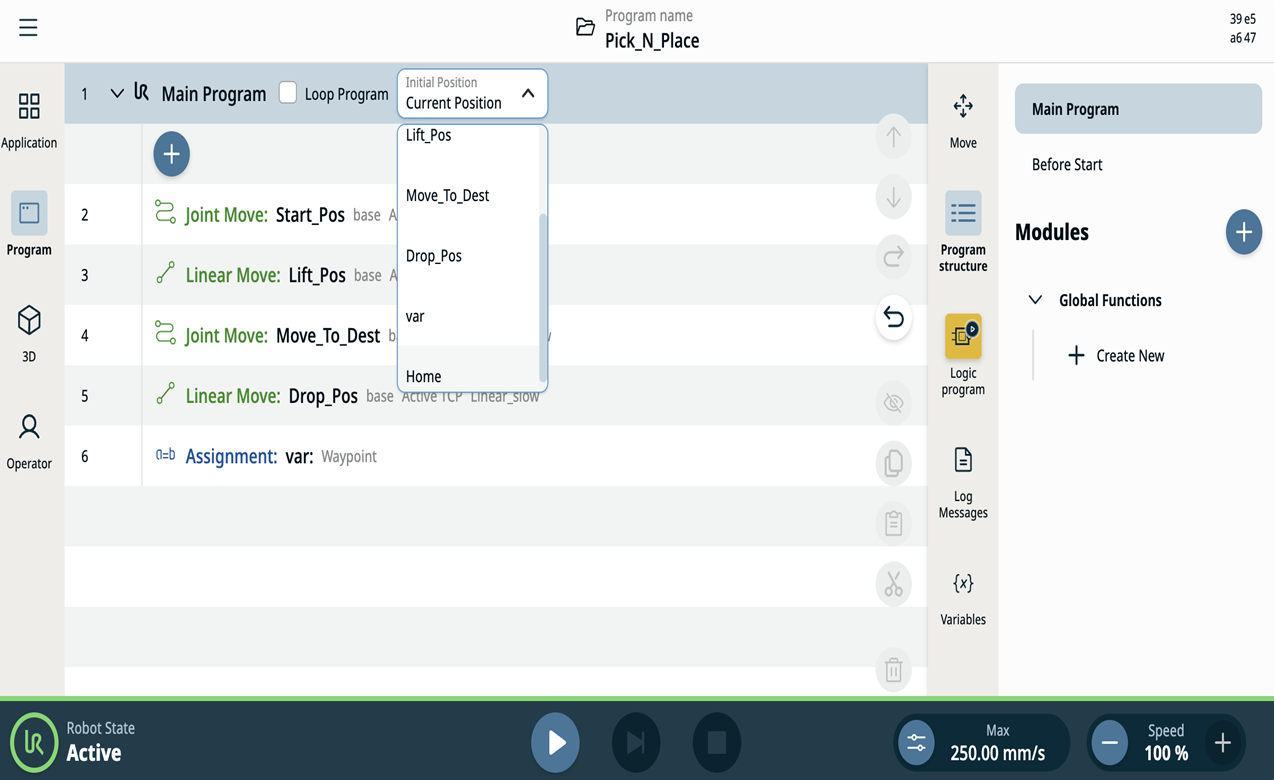1274x780 pixels.
Task: Click the undo arrow icon
Action: pyautogui.click(x=893, y=318)
